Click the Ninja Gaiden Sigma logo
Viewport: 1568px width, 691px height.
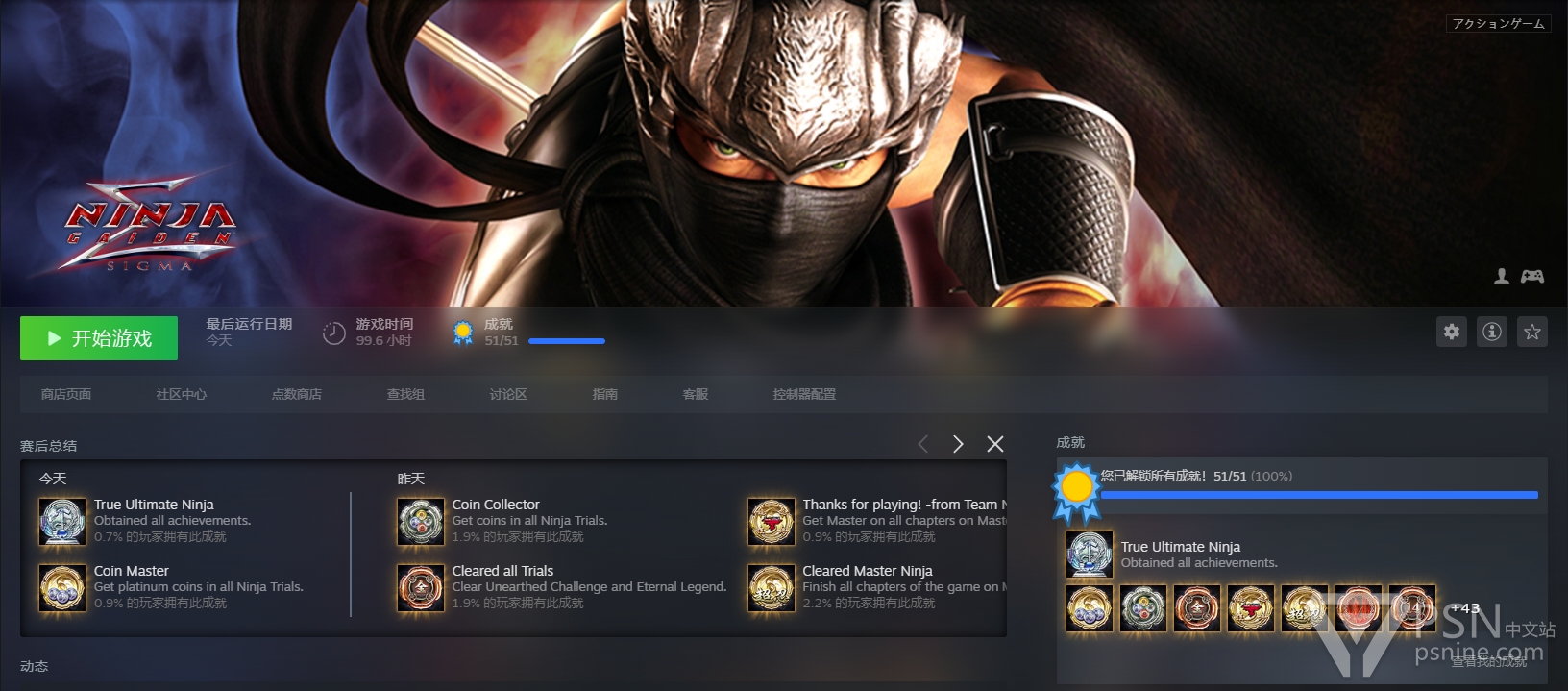[151, 225]
